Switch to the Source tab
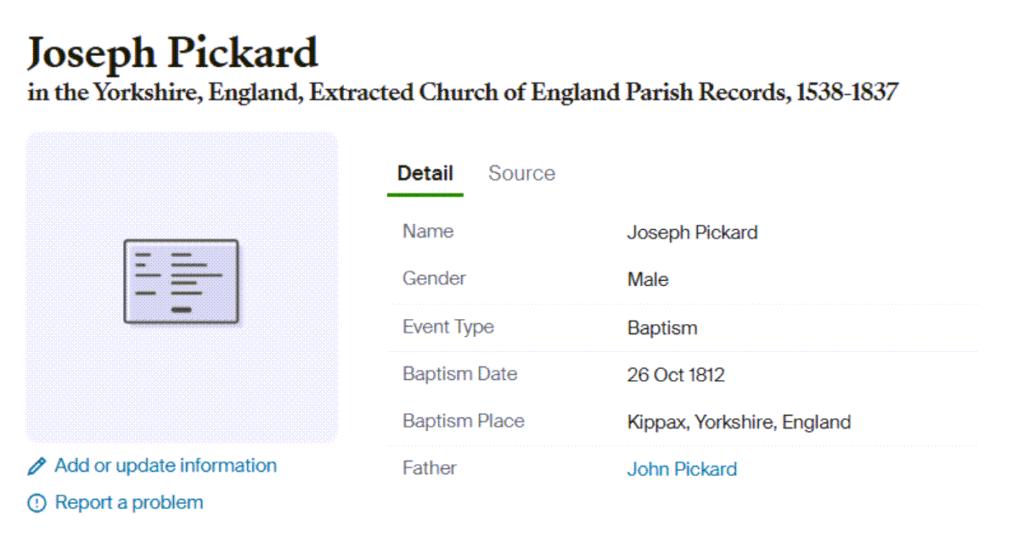Viewport: 1024px width, 543px height. 521,173
